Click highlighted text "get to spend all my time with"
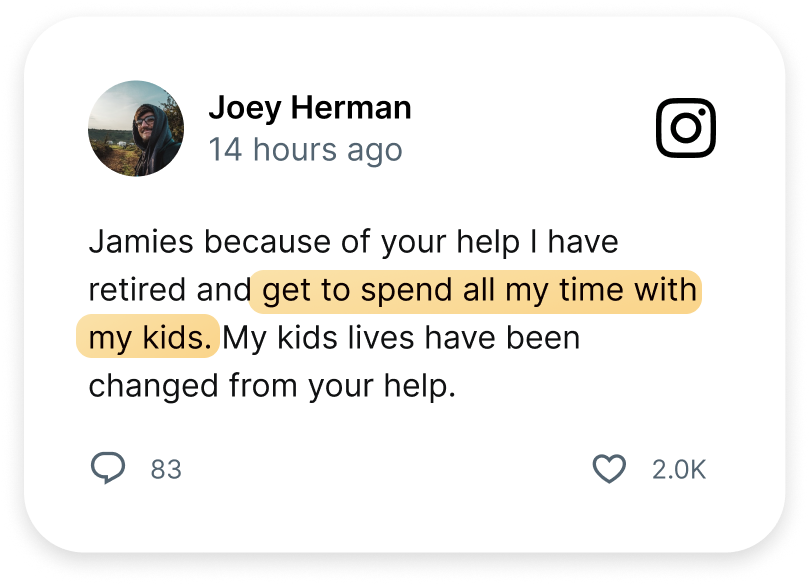This screenshot has width=810, height=585. (479, 291)
